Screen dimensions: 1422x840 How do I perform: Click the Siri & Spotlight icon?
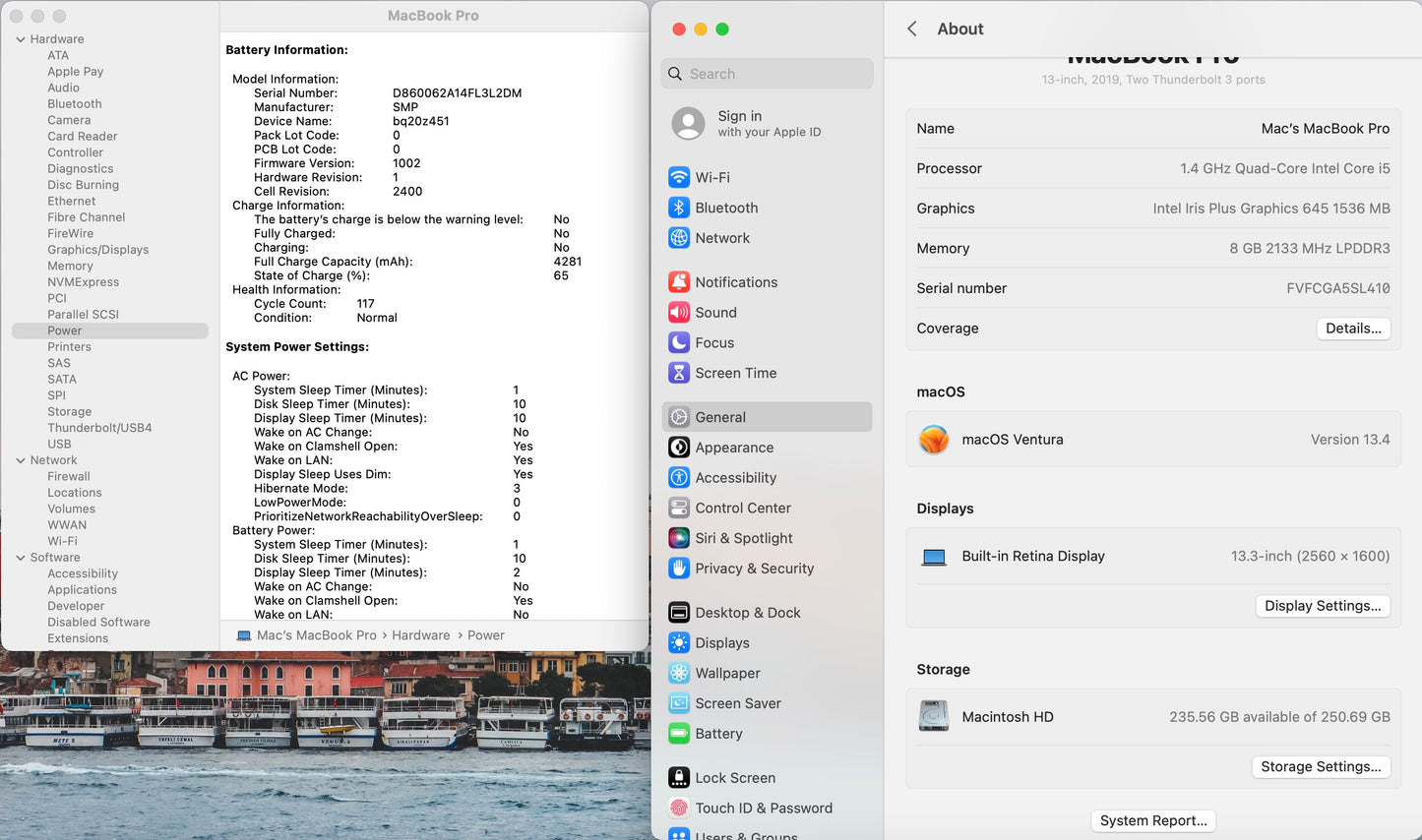[679, 538]
